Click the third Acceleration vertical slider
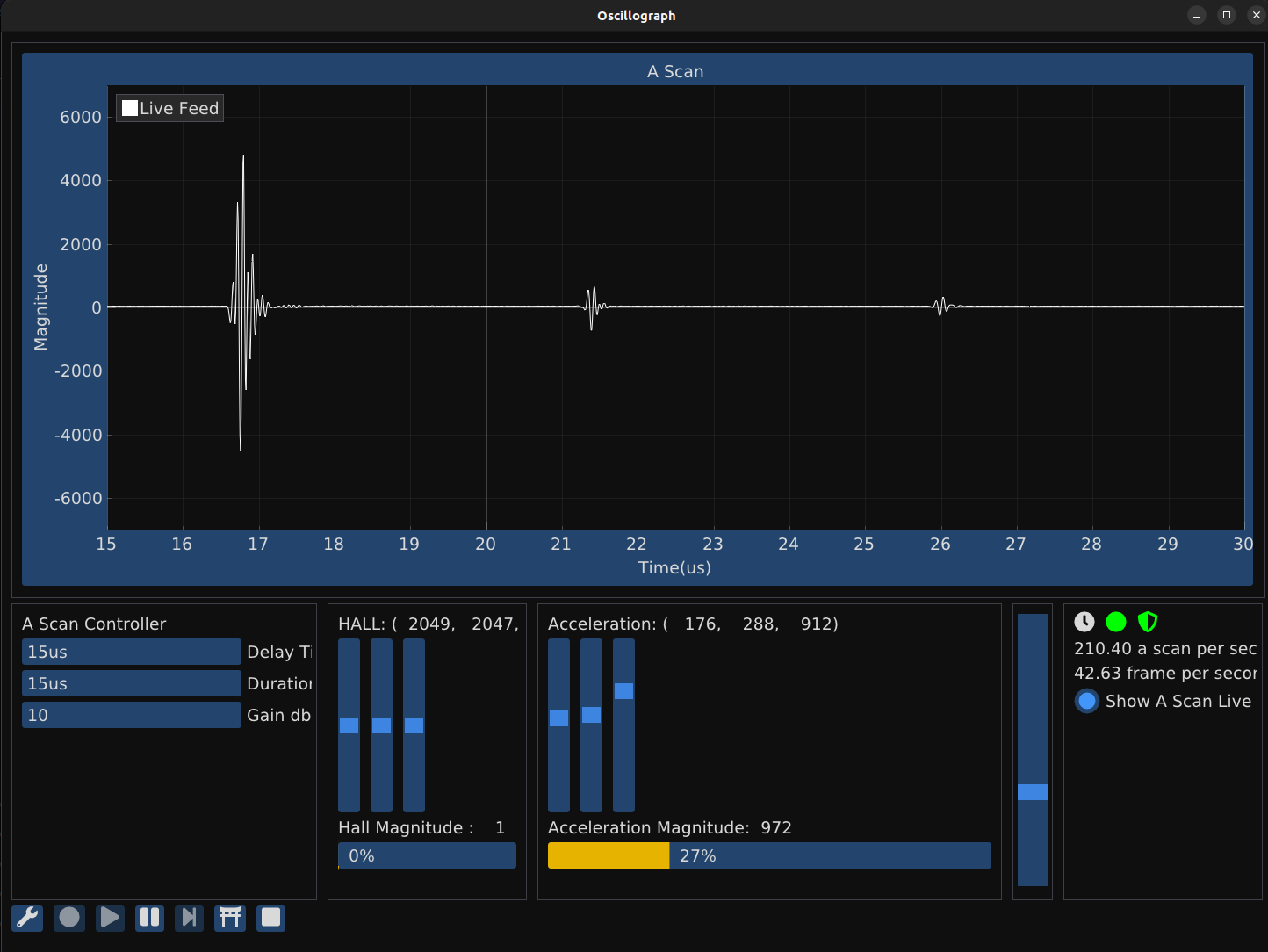The height and width of the screenshot is (952, 1268). (623, 725)
